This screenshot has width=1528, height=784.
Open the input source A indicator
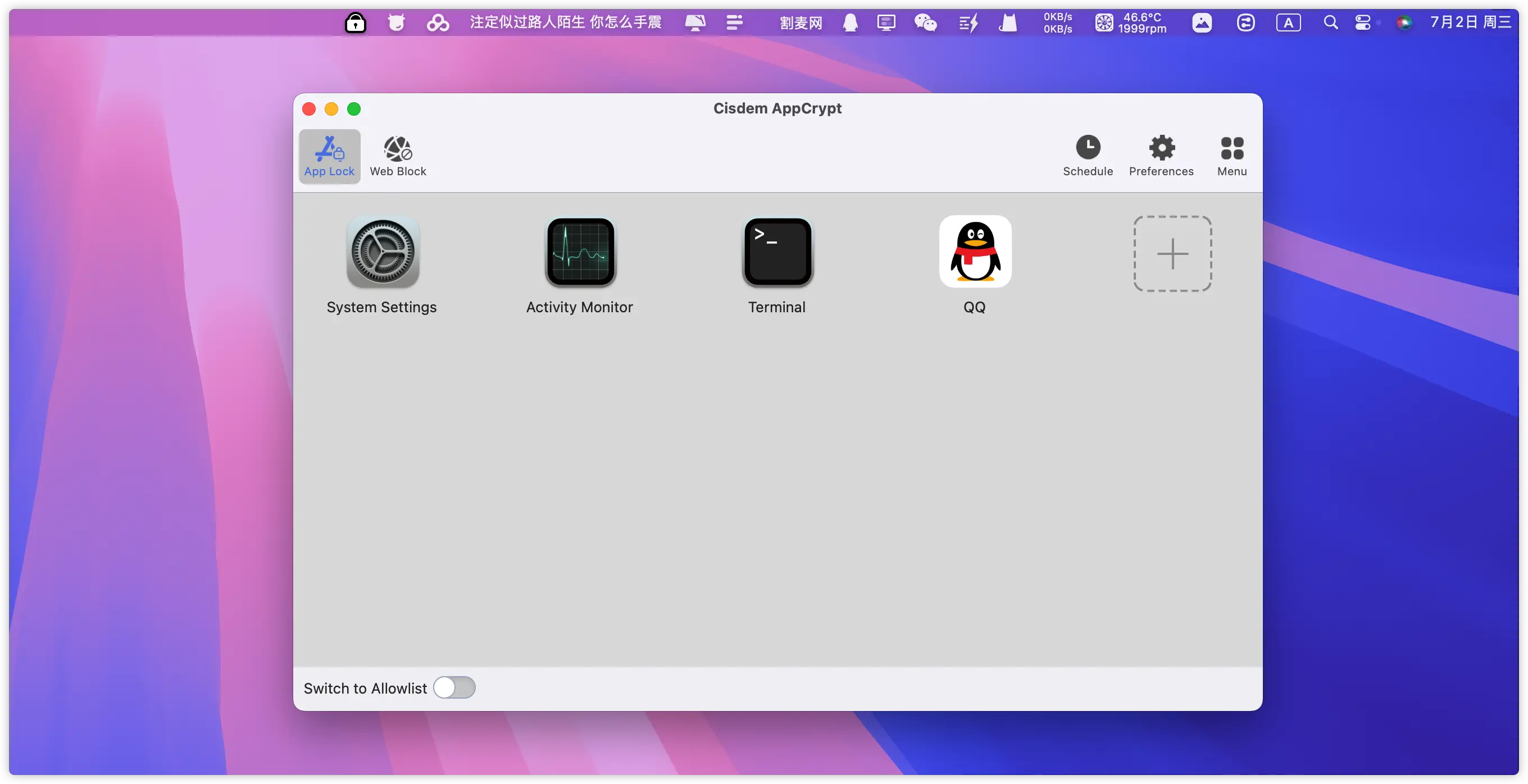tap(1288, 22)
